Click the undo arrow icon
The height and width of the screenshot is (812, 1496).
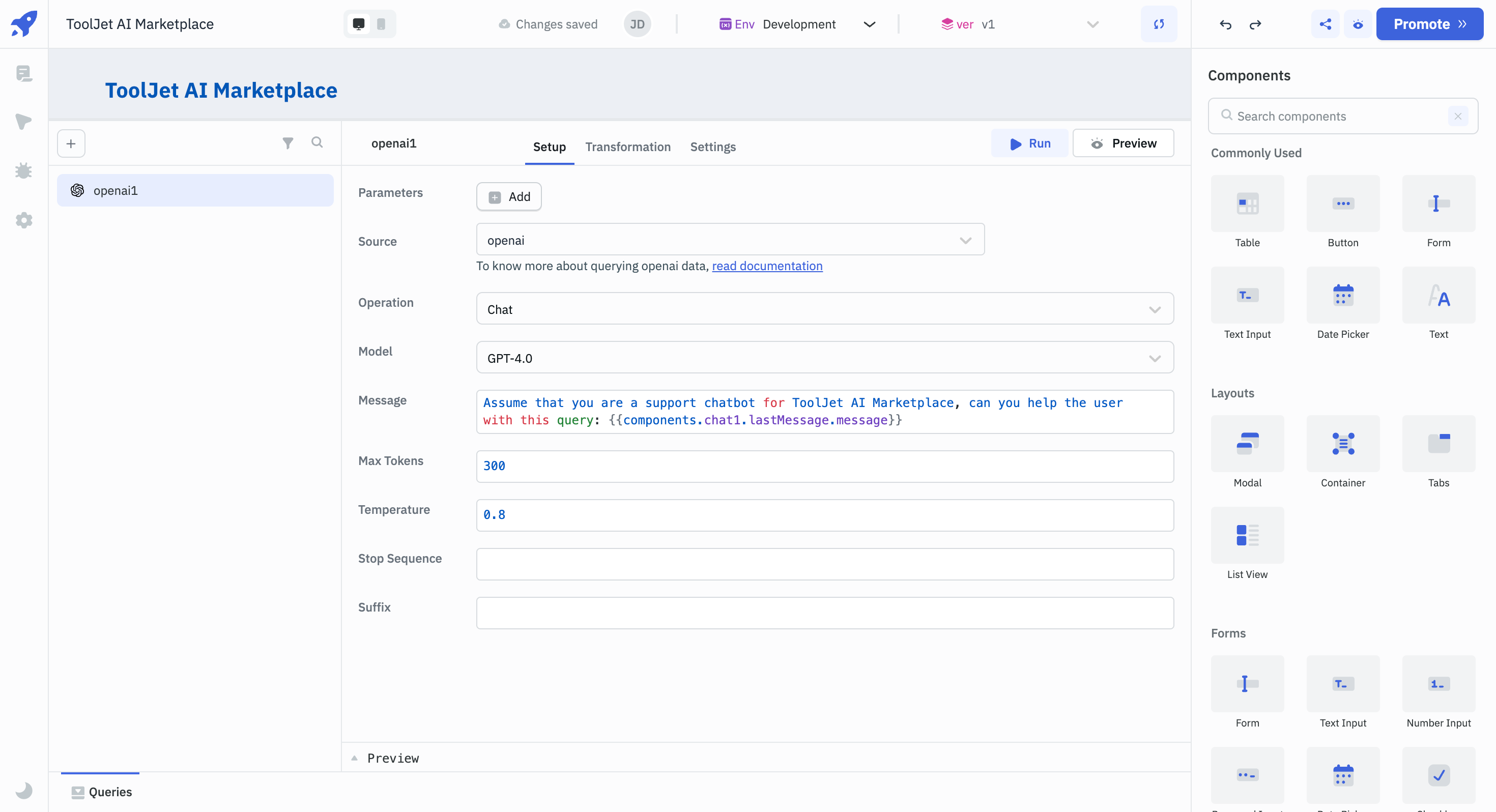coord(1225,23)
